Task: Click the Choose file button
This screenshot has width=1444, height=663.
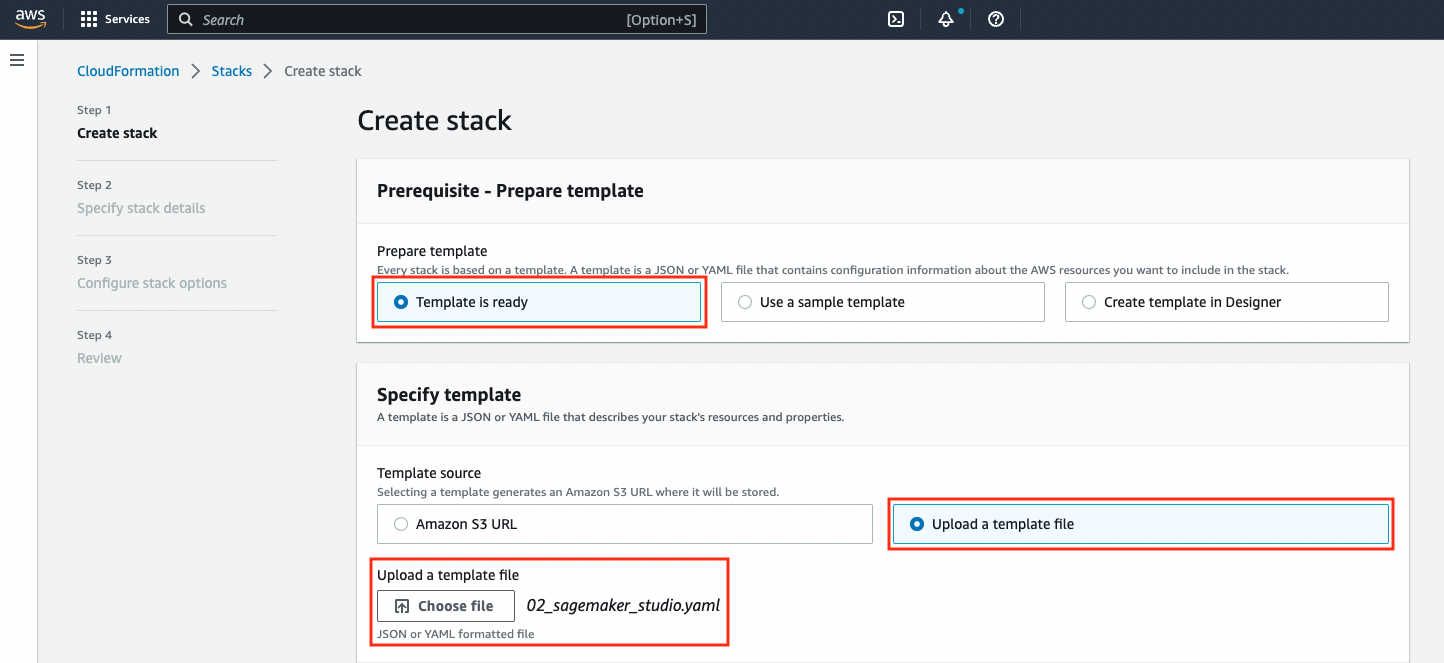Action: pos(446,606)
